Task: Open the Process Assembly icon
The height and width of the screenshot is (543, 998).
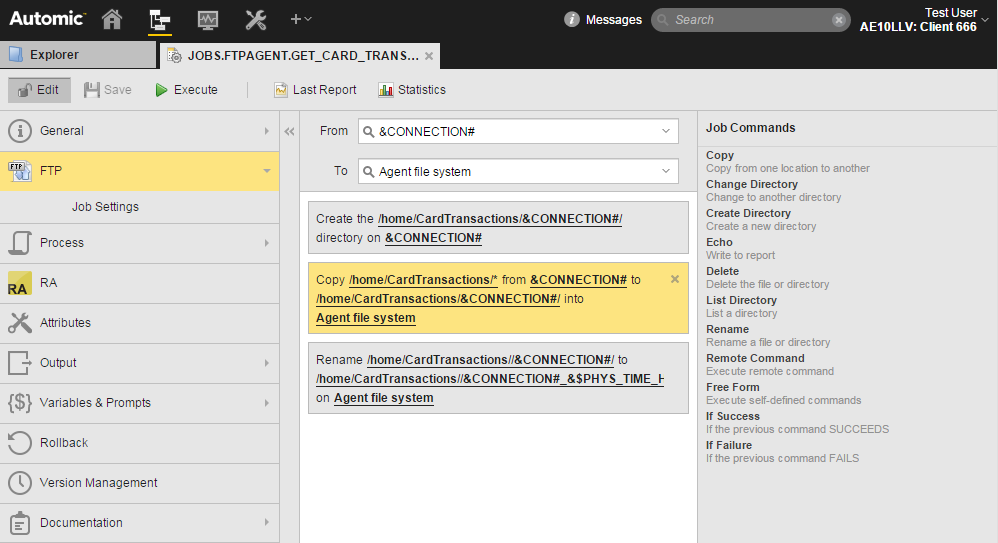Action: point(159,19)
